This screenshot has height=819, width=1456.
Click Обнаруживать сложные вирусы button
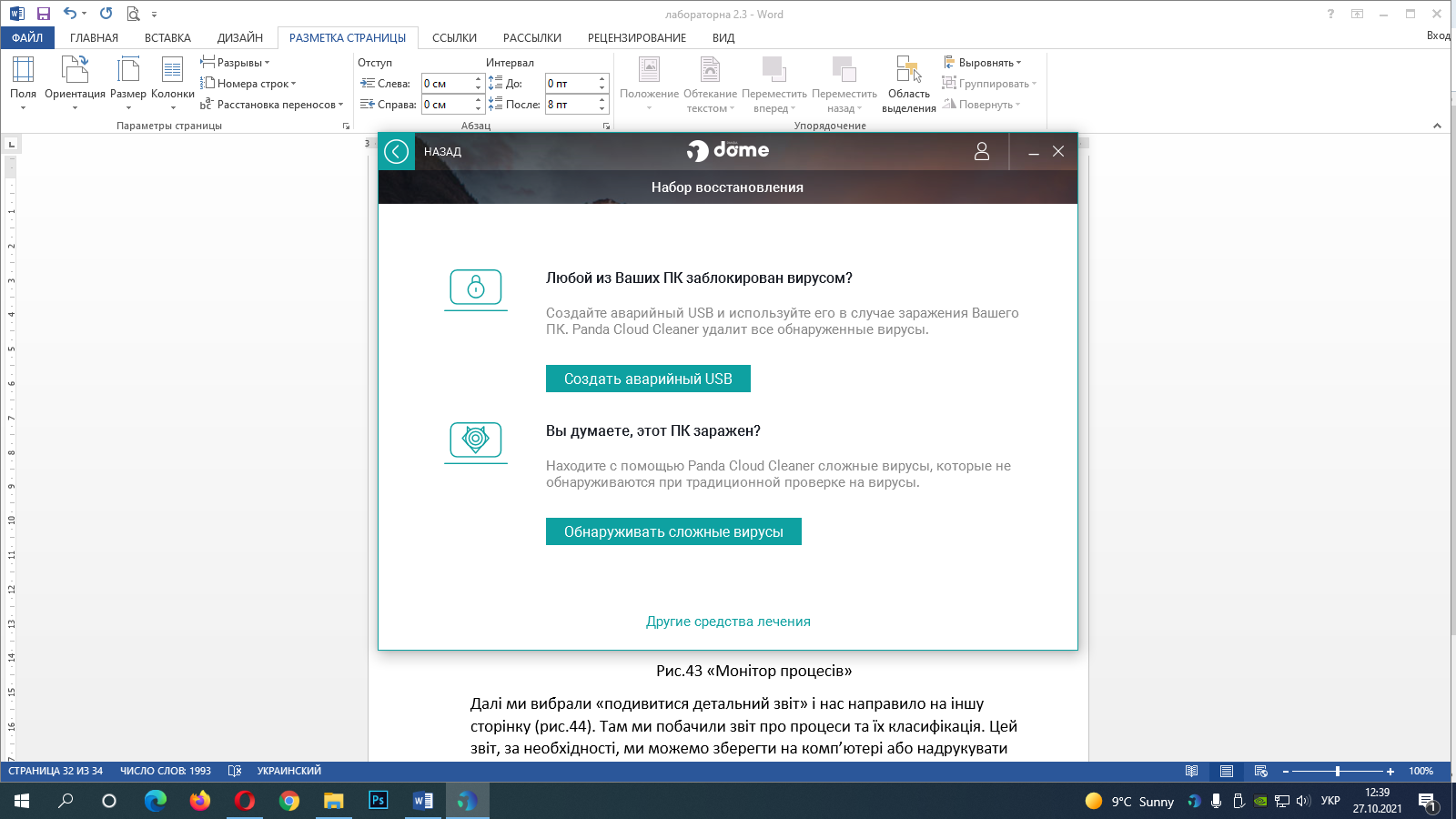(673, 531)
